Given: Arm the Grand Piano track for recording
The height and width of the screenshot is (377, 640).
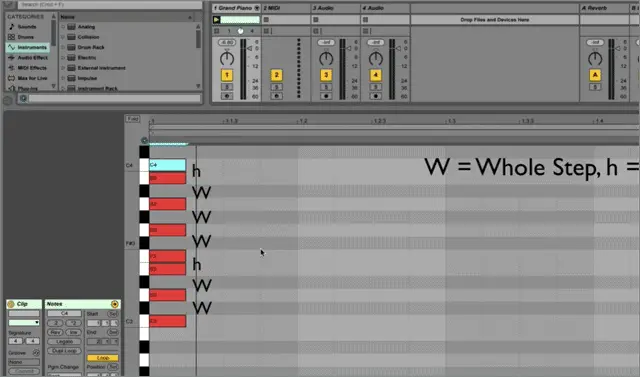Looking at the screenshot, I should (x=227, y=96).
